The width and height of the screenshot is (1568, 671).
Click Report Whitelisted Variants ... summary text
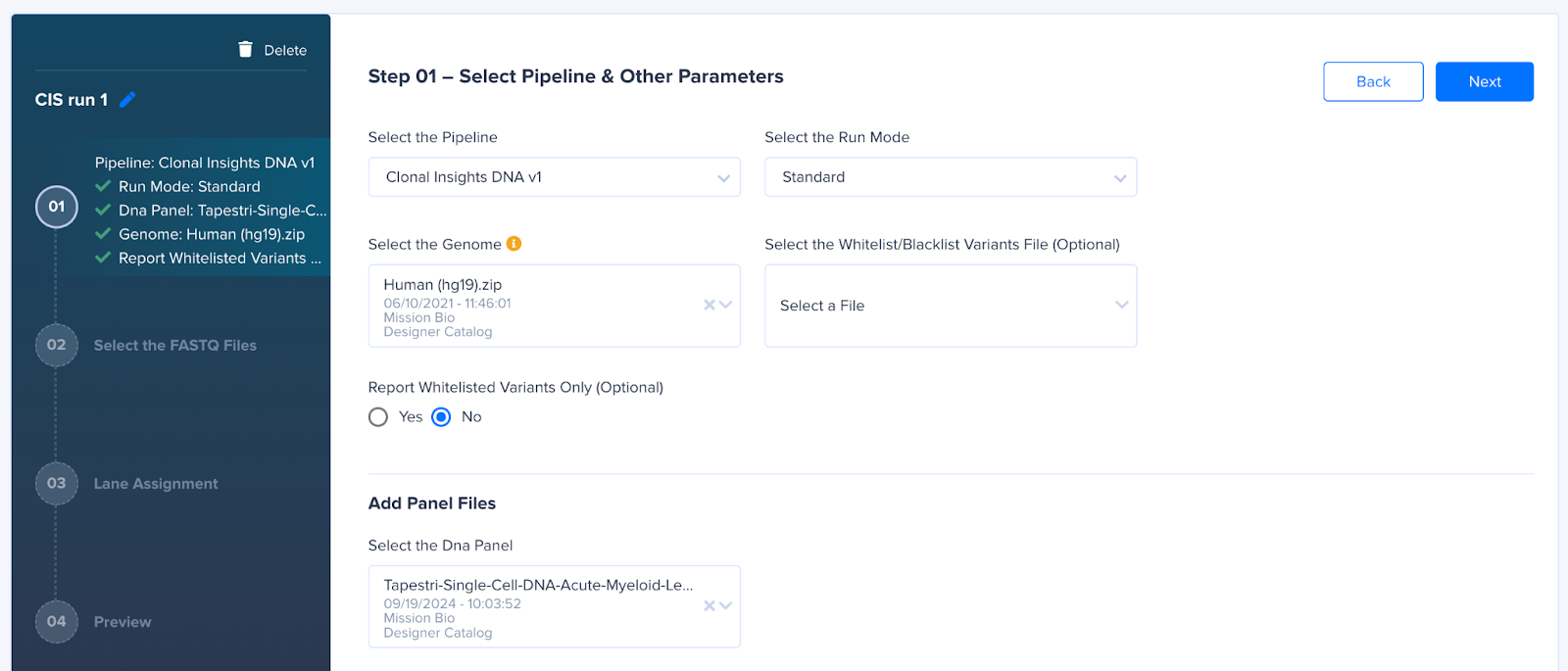click(220, 258)
